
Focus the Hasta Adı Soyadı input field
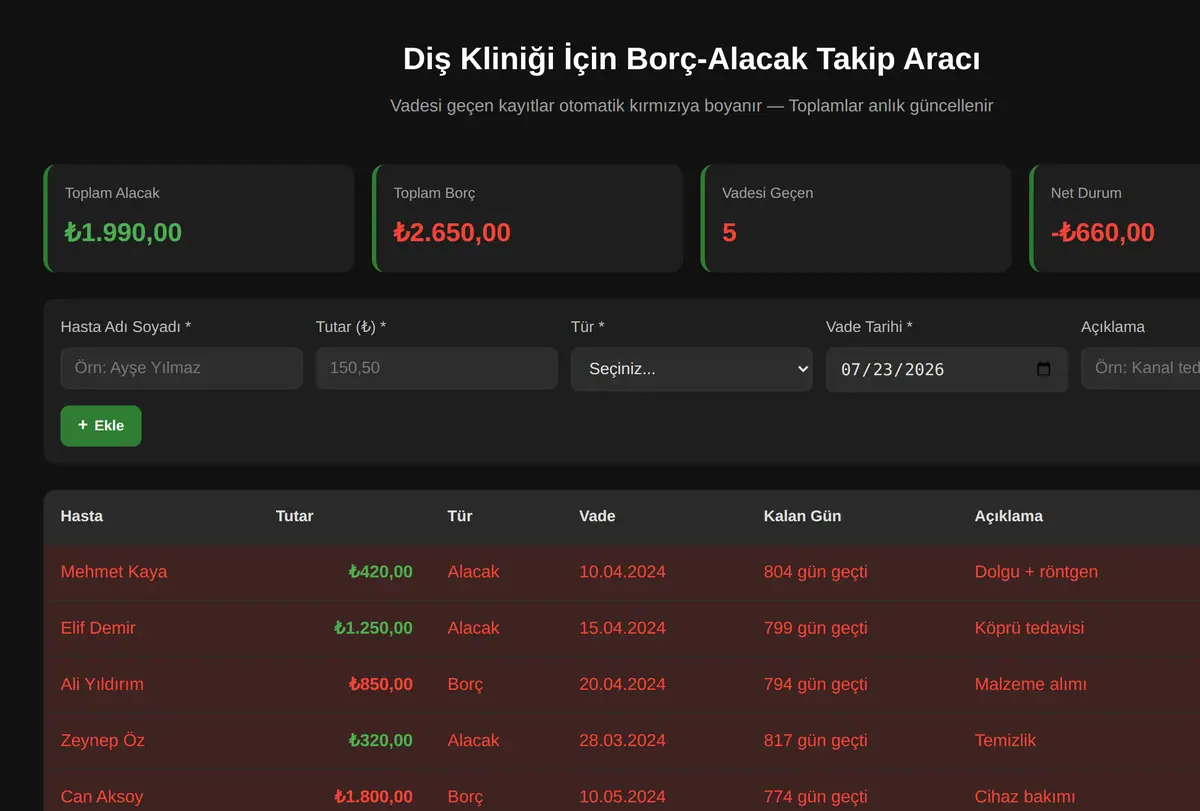(x=182, y=368)
